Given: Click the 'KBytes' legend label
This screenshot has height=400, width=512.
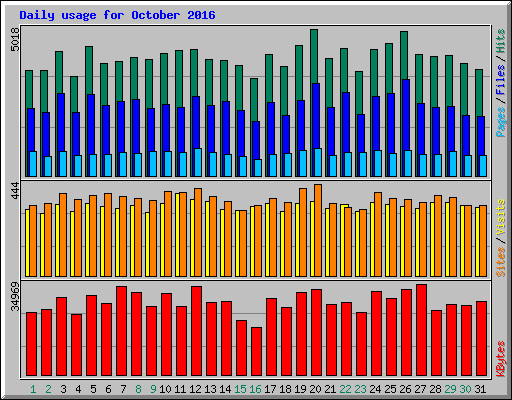Looking at the screenshot, I should click(501, 359).
